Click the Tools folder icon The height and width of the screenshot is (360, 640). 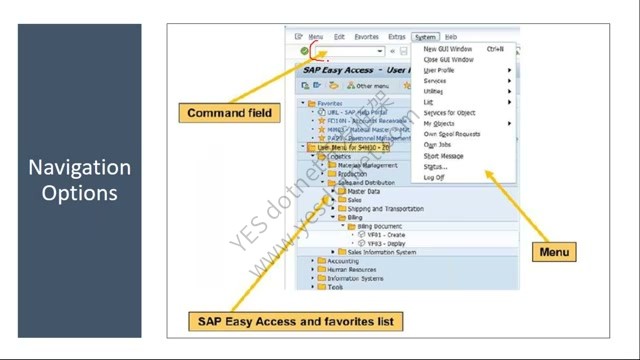click(322, 287)
